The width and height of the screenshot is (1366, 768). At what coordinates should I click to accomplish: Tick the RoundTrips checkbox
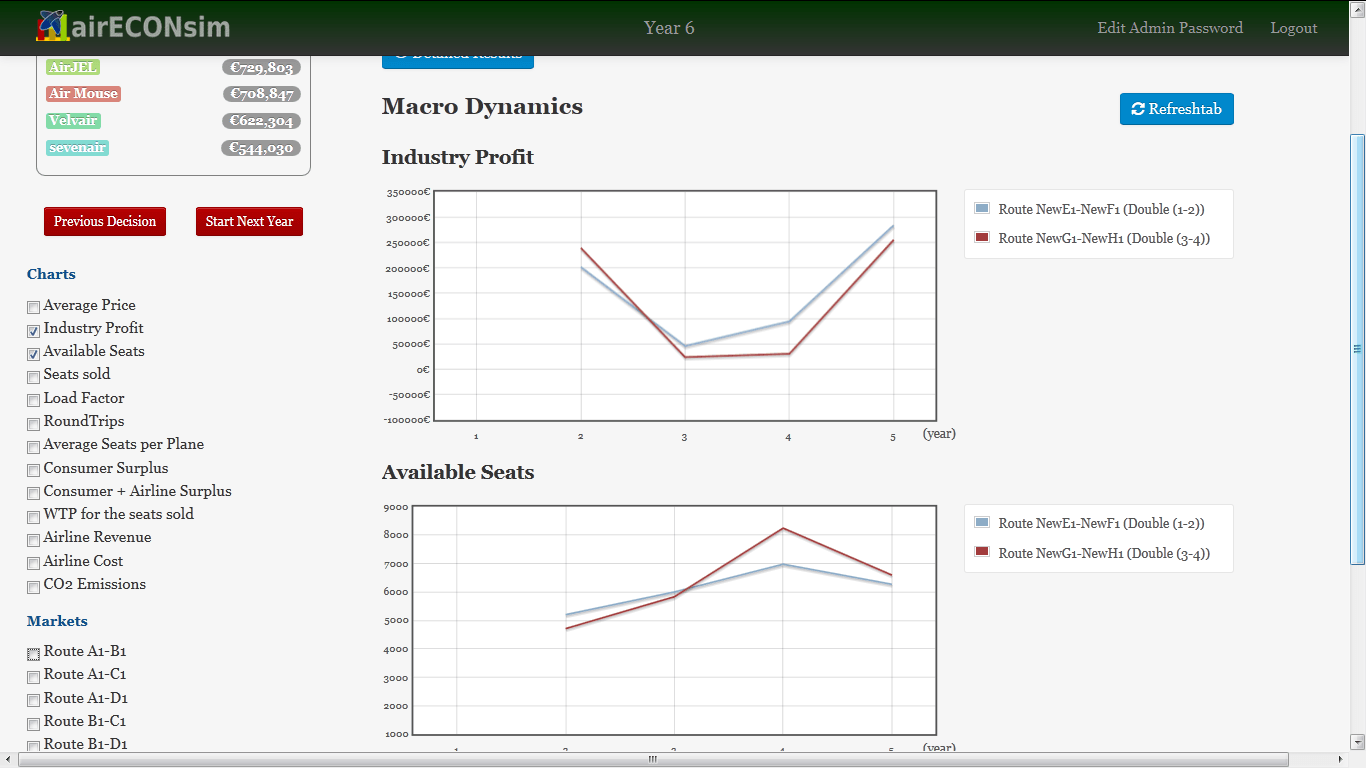point(33,423)
